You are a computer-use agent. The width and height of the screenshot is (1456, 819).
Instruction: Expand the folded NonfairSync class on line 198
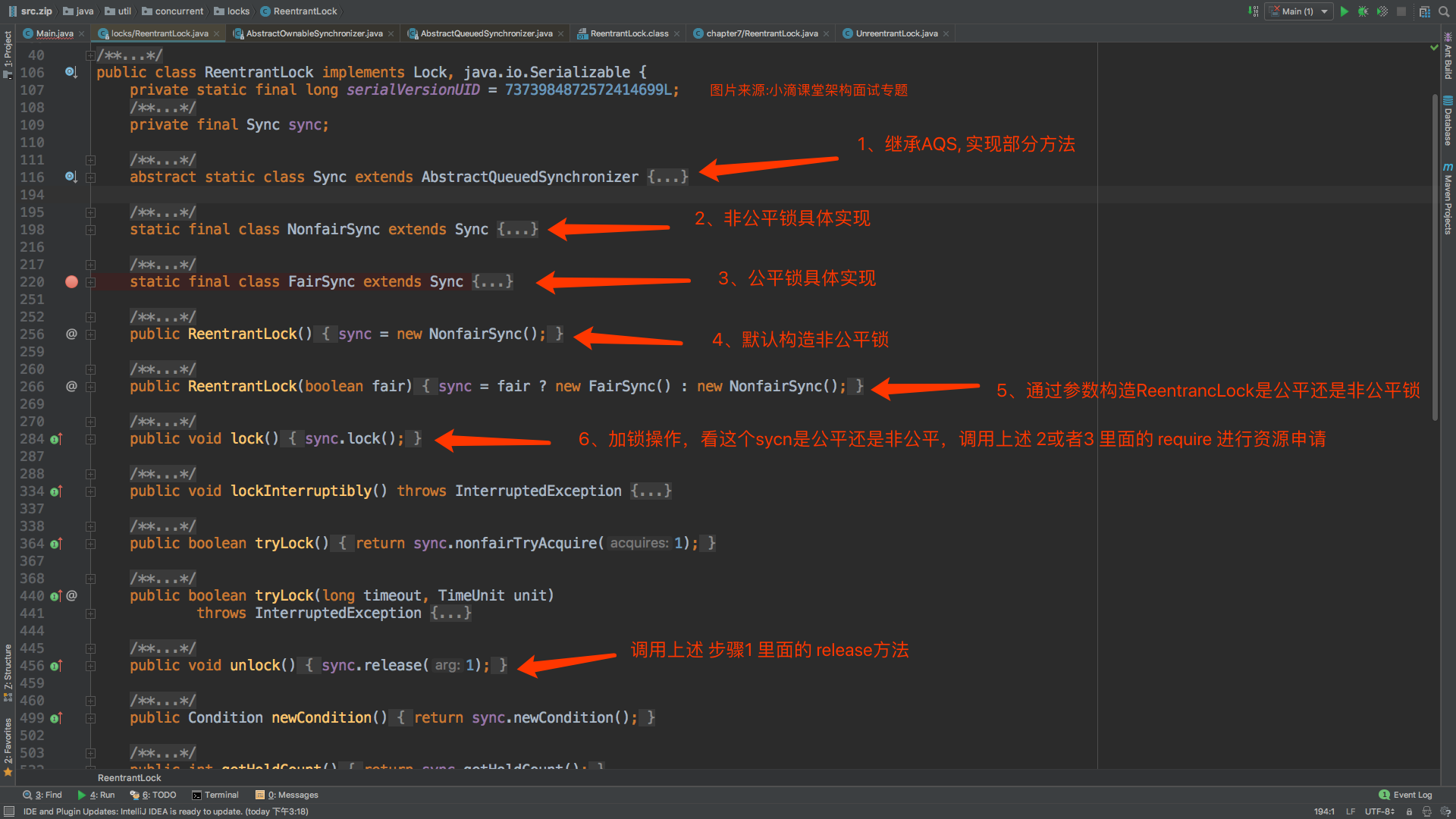click(90, 230)
